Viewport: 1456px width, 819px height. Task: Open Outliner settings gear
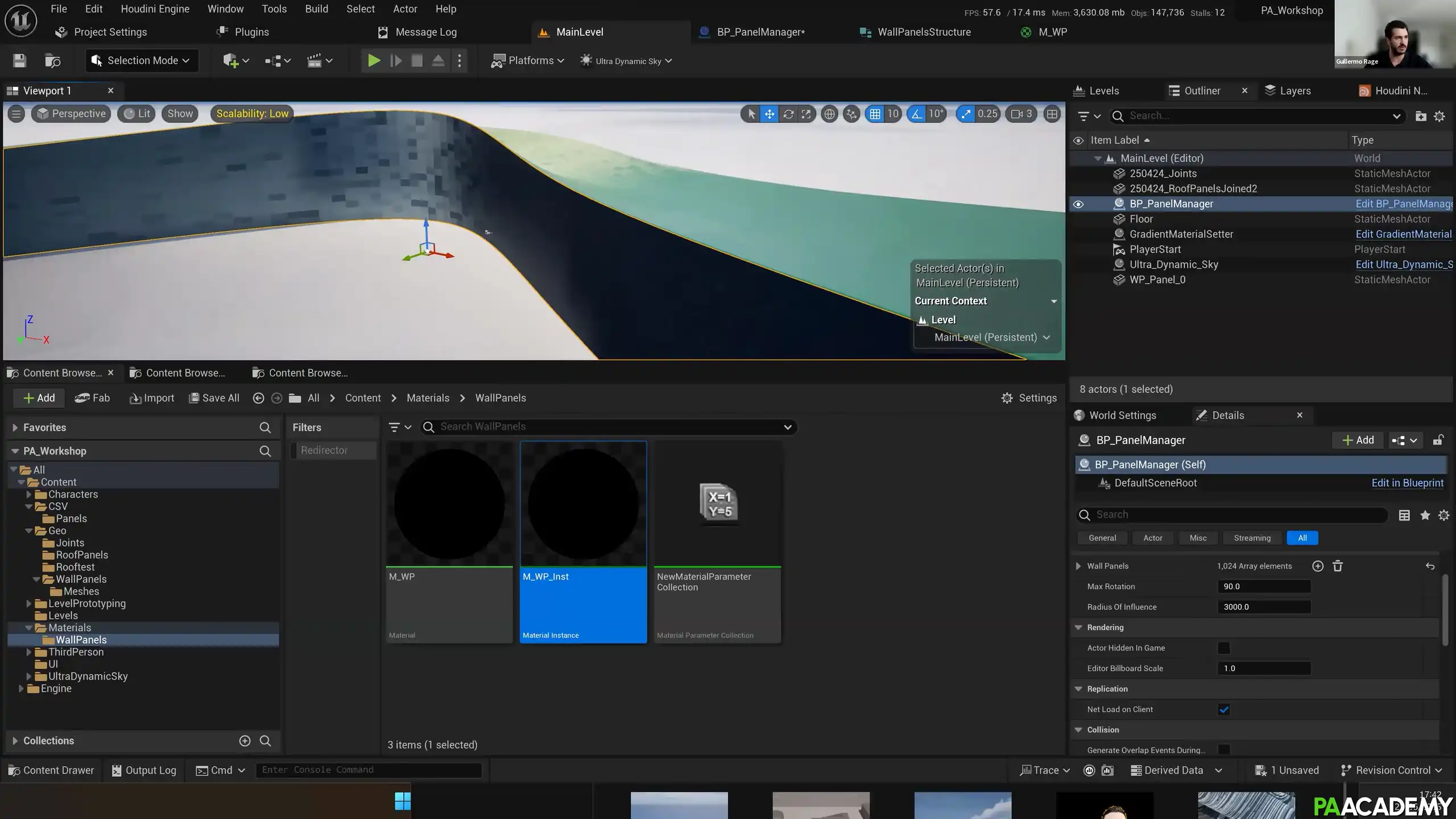point(1440,116)
